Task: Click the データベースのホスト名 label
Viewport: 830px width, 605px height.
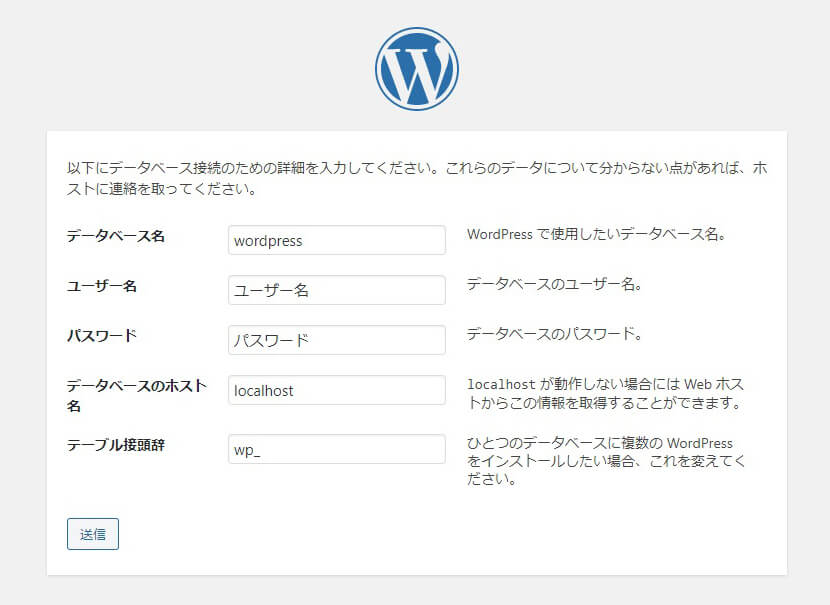Action: (137, 395)
